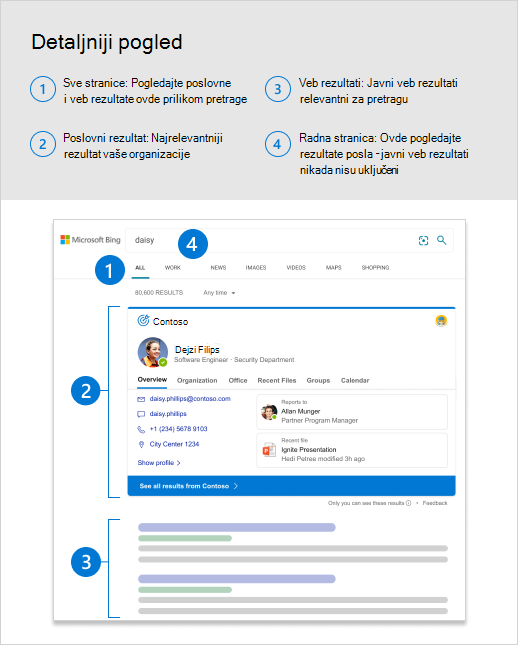Open the Groups tab in profile card
Screen dimensions: 518x645
point(318,381)
